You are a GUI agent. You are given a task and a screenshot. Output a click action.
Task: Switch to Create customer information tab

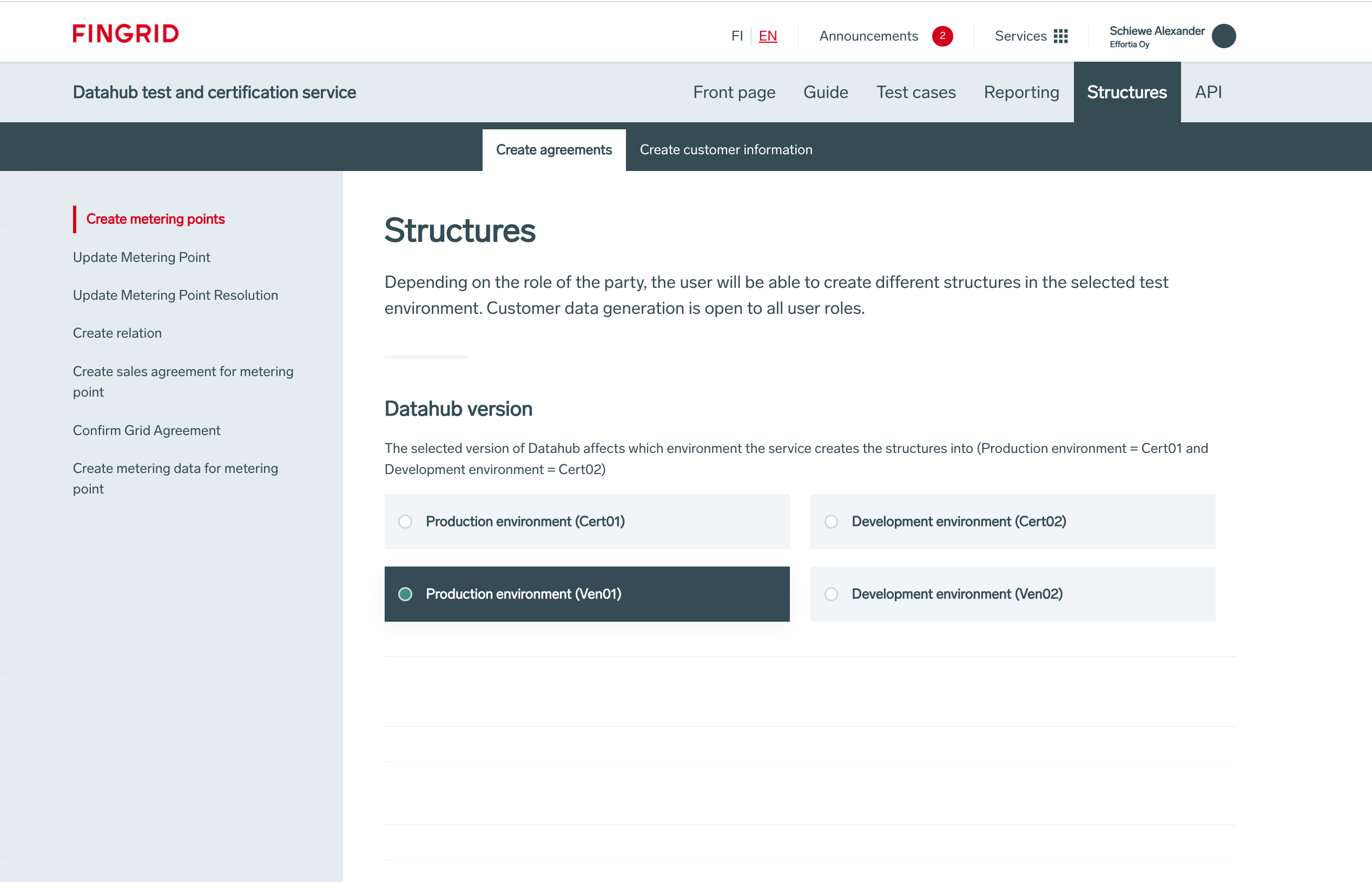click(726, 150)
